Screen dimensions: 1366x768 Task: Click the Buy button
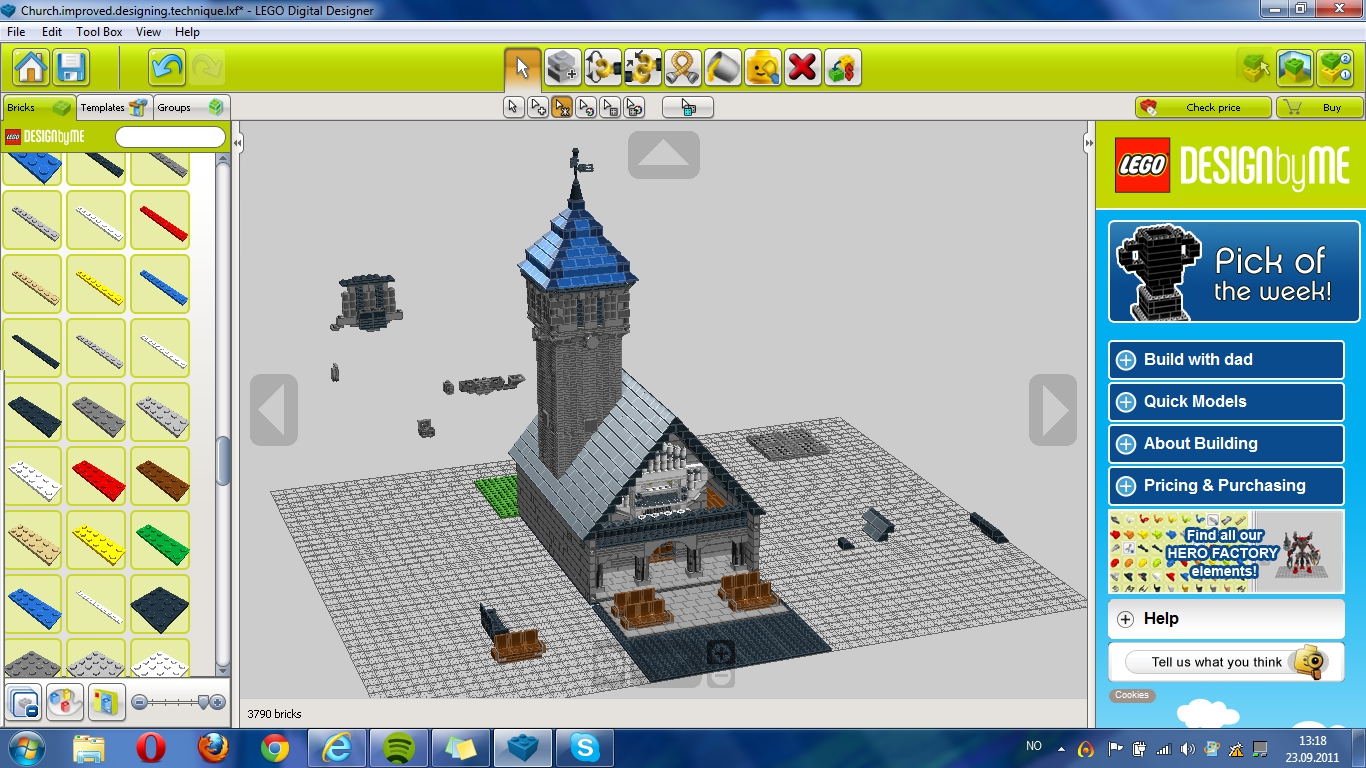(1320, 107)
